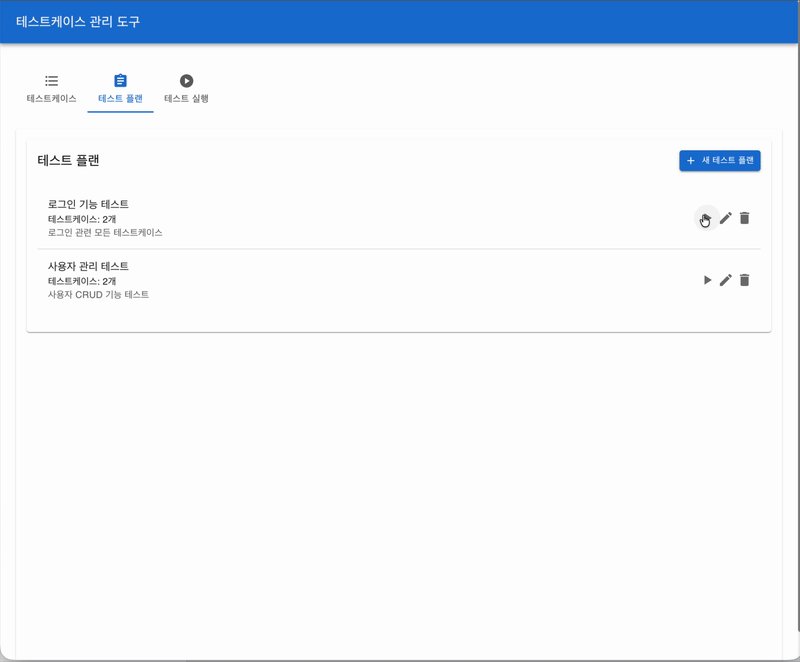Click the plus icon inside 새 테스트 플랜 button
Viewport: 800px width, 662px height.
(689, 160)
